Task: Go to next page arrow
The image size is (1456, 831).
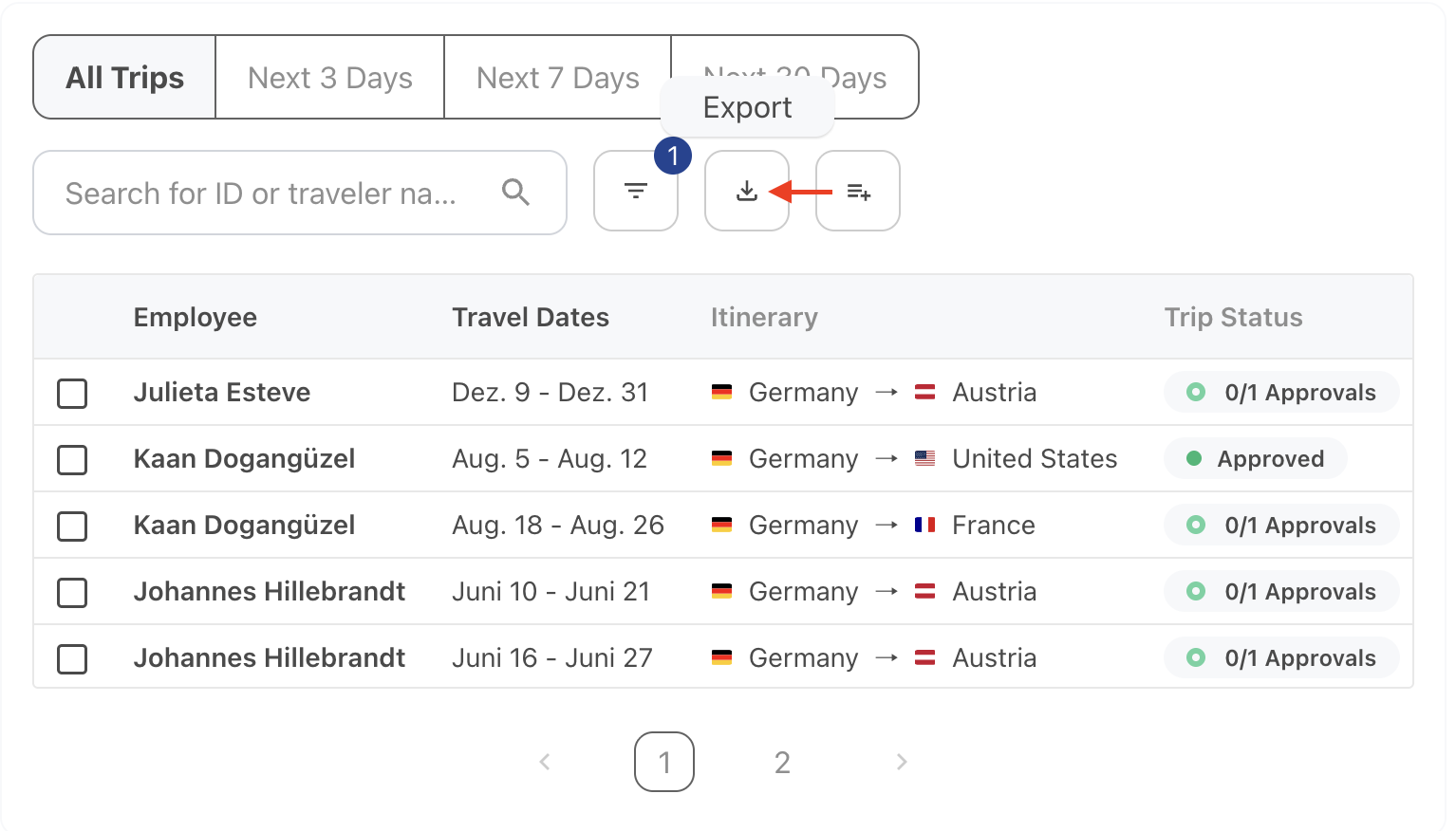Action: (x=902, y=762)
